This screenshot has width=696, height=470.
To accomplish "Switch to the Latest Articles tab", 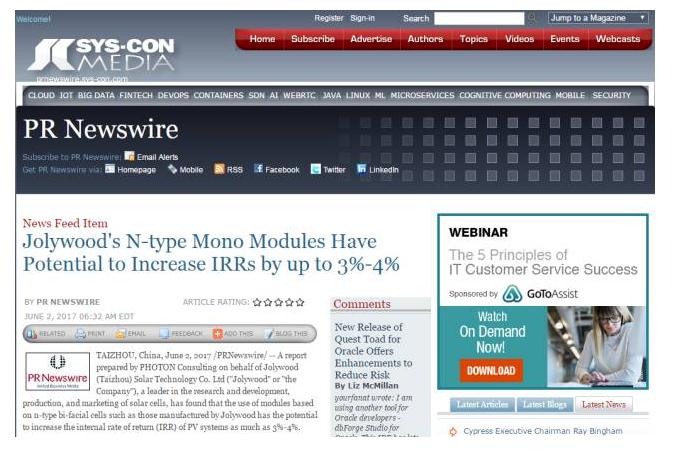I will tap(481, 405).
